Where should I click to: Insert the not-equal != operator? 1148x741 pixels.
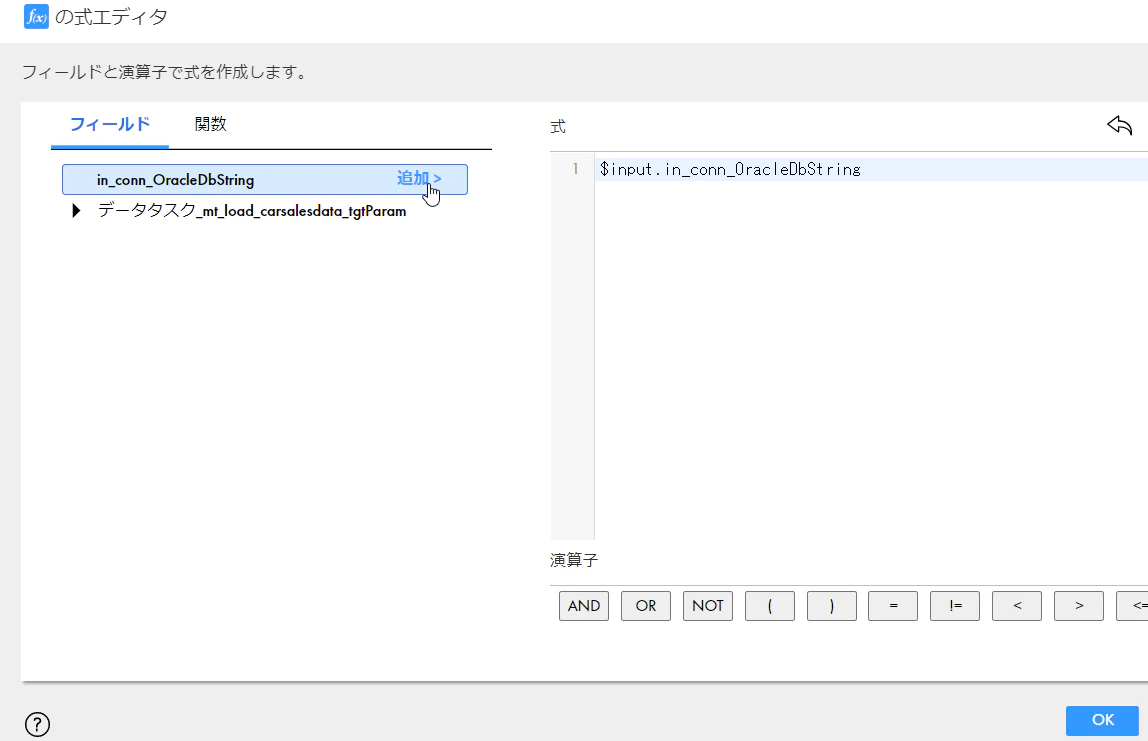pos(955,606)
